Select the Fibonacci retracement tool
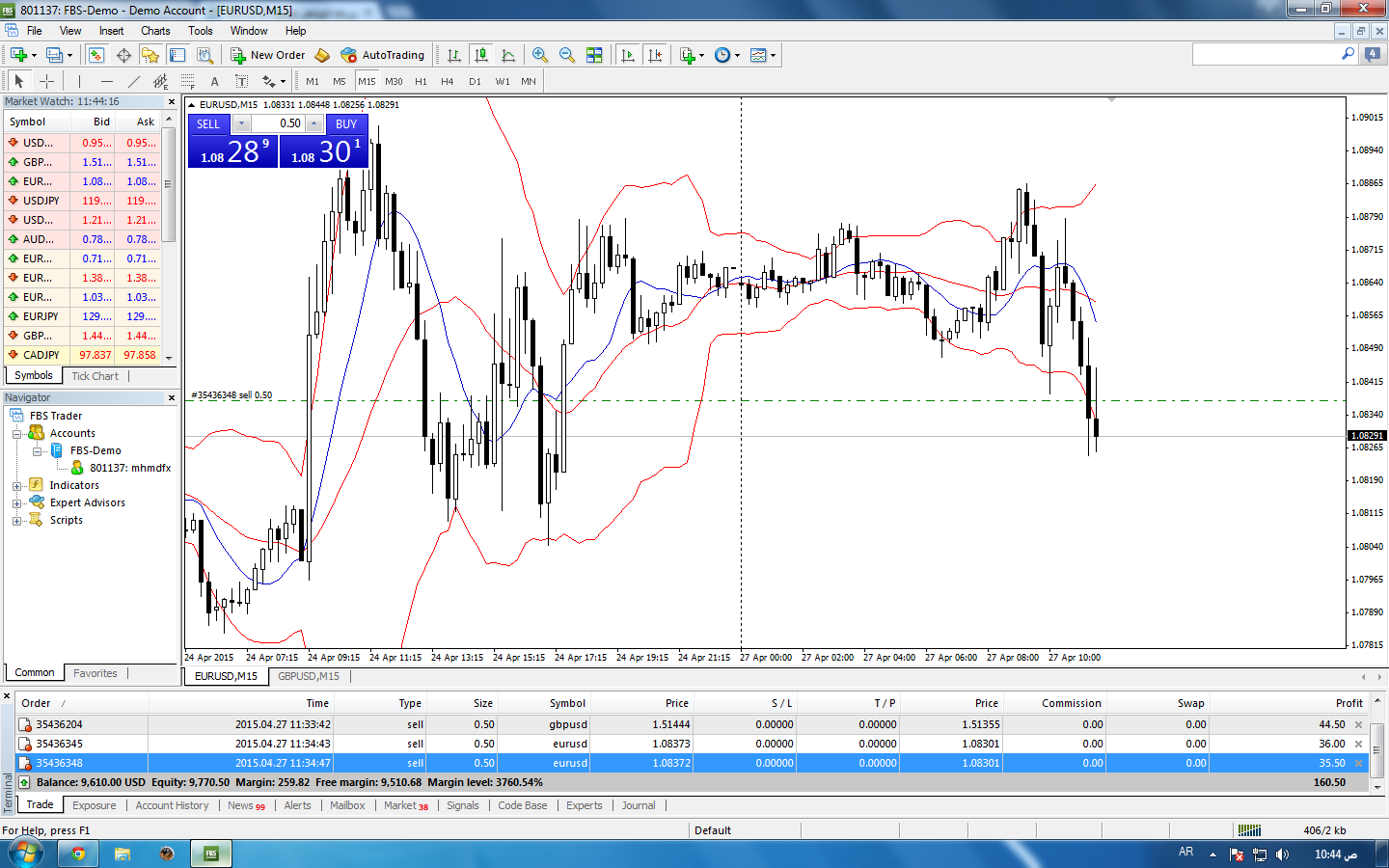The height and width of the screenshot is (868, 1389). click(x=187, y=81)
